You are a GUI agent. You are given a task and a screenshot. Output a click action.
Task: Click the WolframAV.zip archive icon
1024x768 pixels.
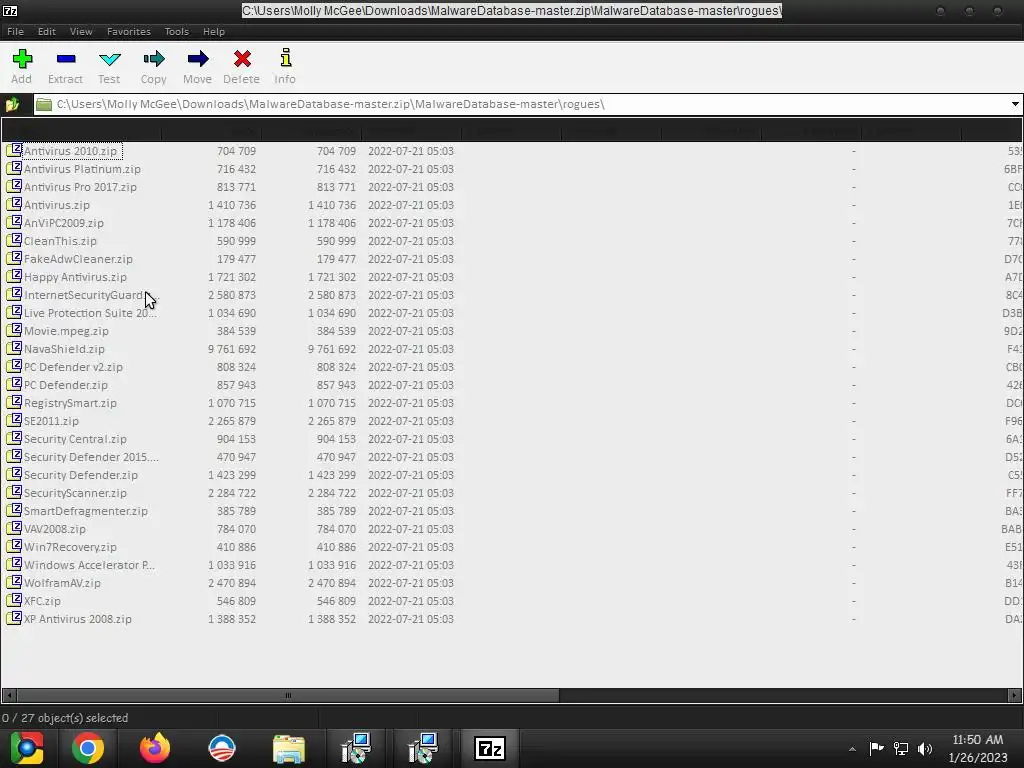(x=14, y=582)
